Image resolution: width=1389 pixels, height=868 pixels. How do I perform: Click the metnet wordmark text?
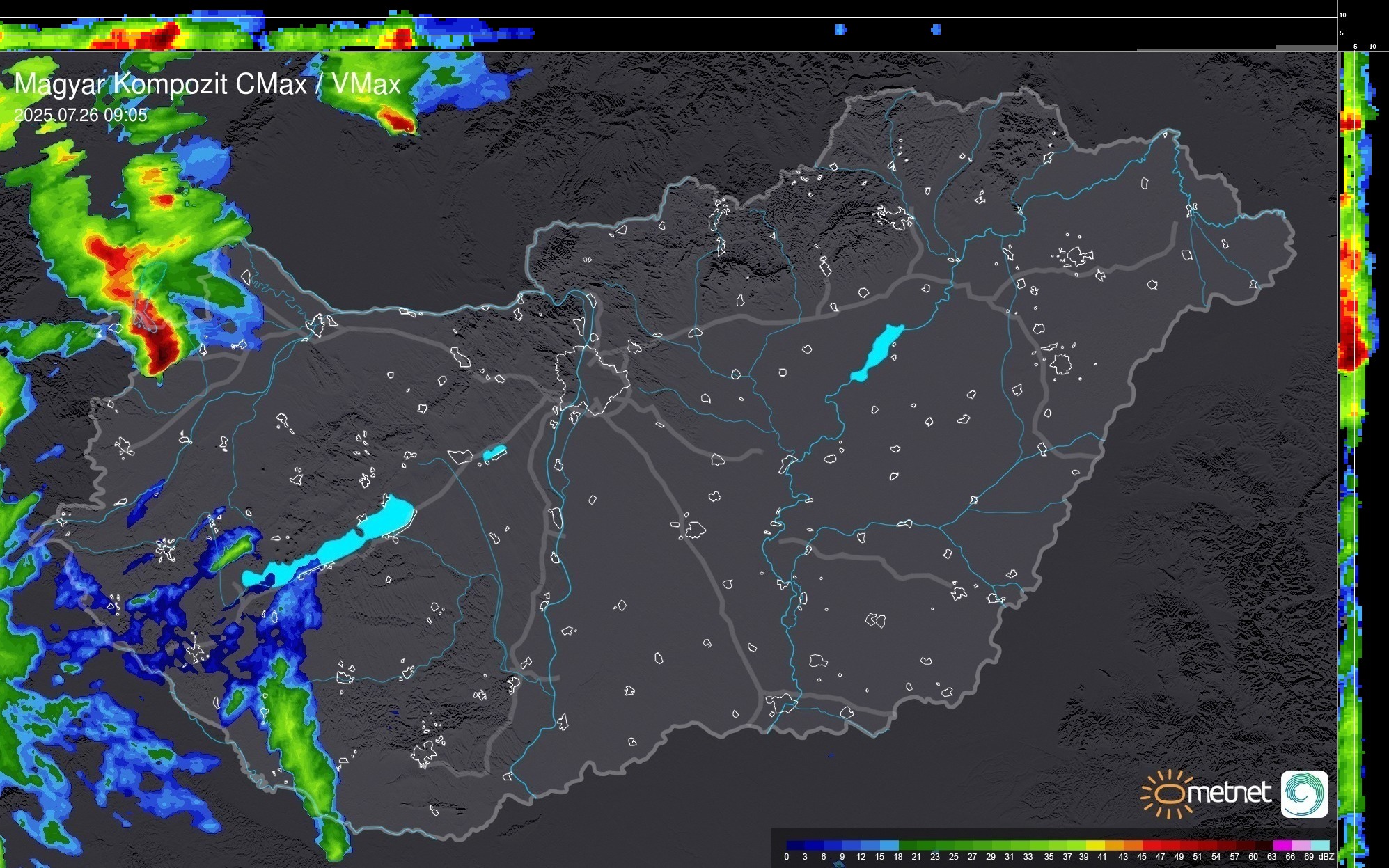click(x=1228, y=793)
